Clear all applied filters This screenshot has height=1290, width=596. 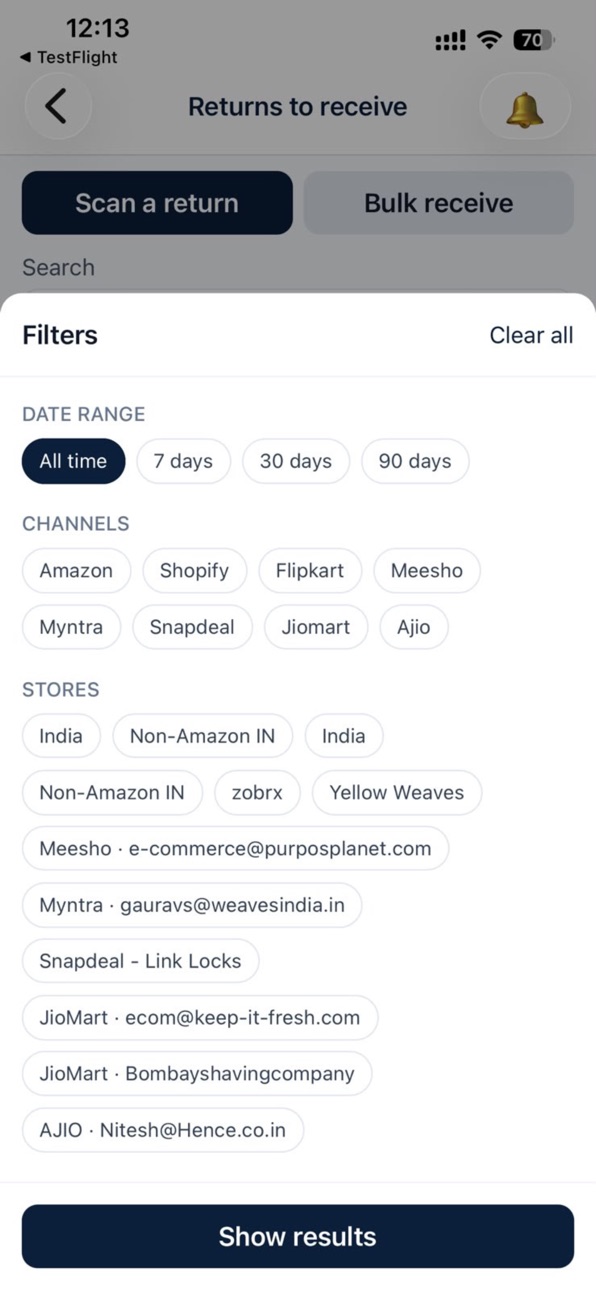click(531, 336)
